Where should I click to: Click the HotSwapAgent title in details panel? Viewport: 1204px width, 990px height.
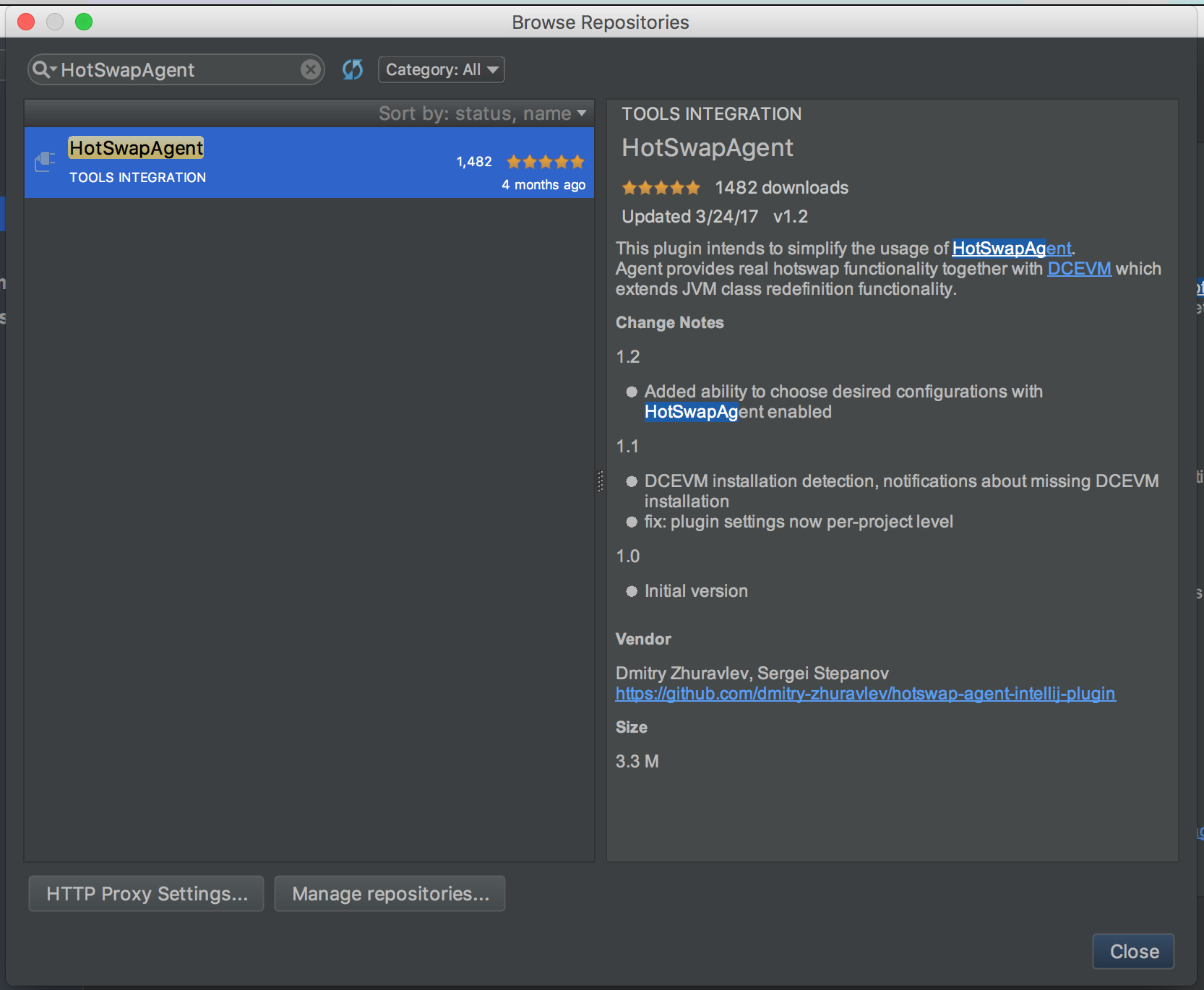(708, 147)
